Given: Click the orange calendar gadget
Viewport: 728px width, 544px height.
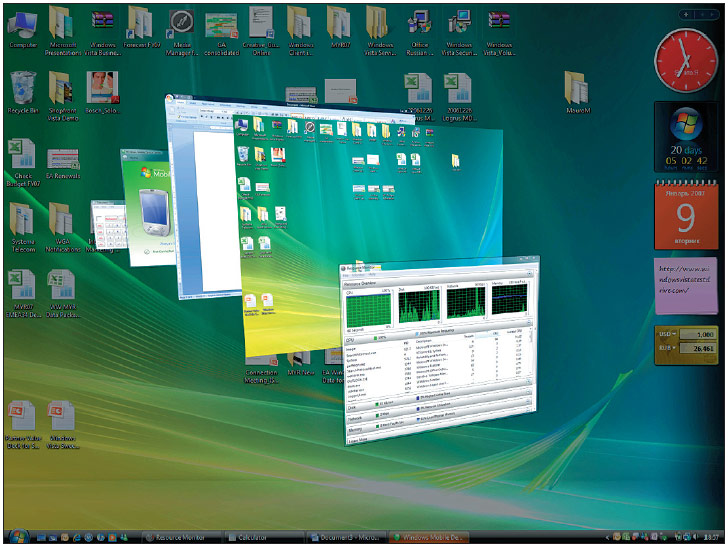Looking at the screenshot, I should pos(685,213).
